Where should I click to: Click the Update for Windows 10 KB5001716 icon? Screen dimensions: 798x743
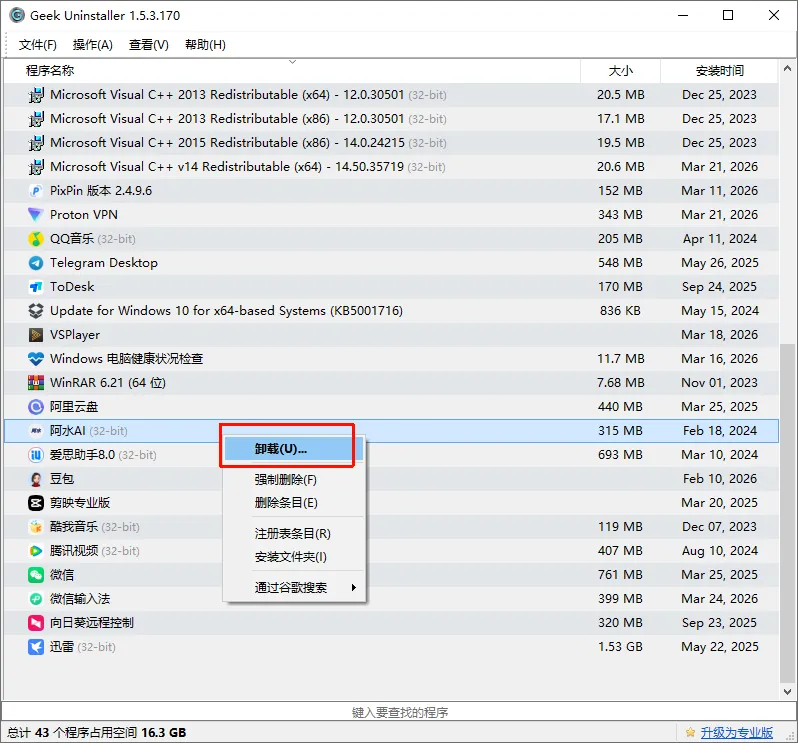(36, 310)
